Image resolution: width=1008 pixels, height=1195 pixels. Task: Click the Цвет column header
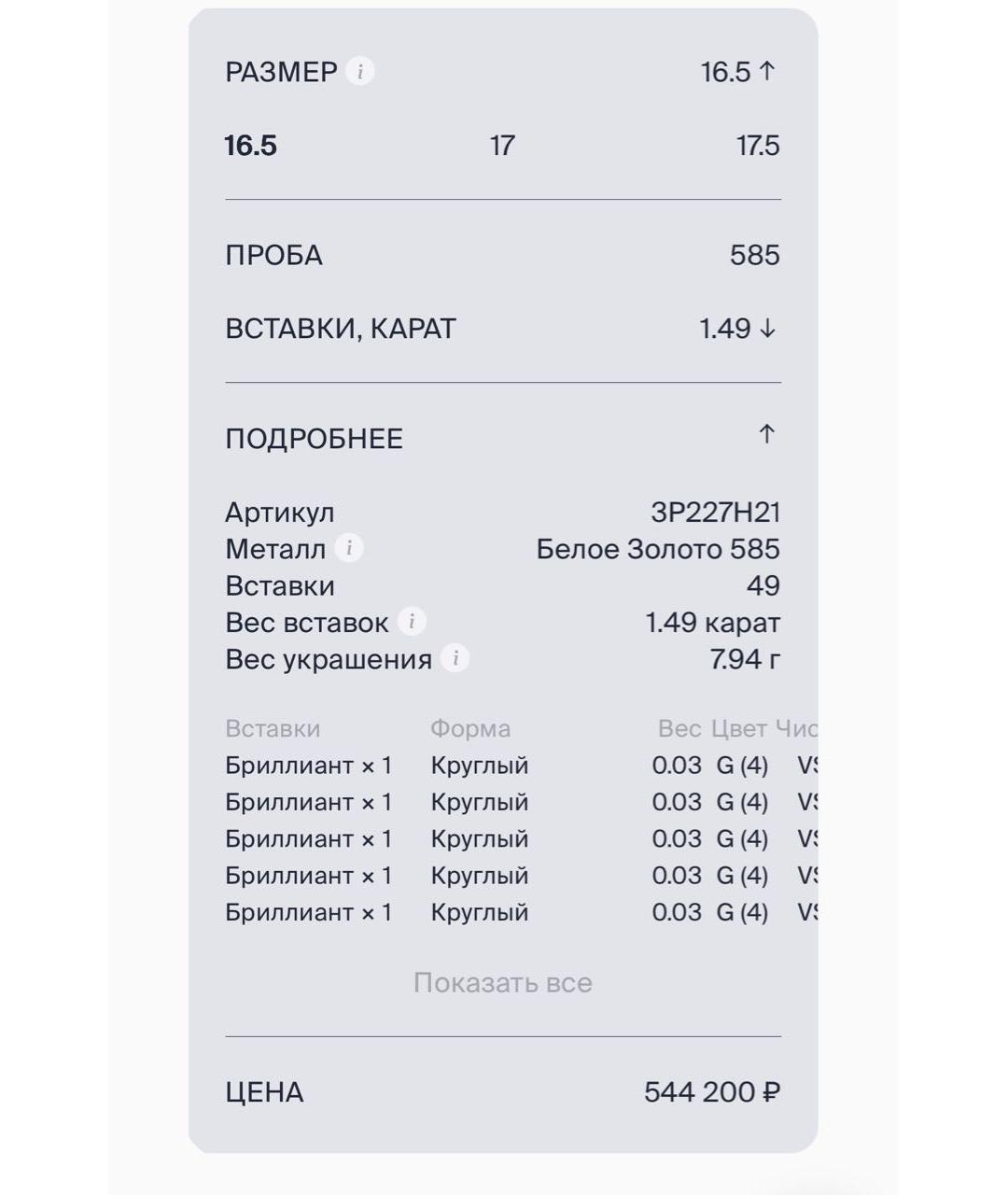point(738,728)
